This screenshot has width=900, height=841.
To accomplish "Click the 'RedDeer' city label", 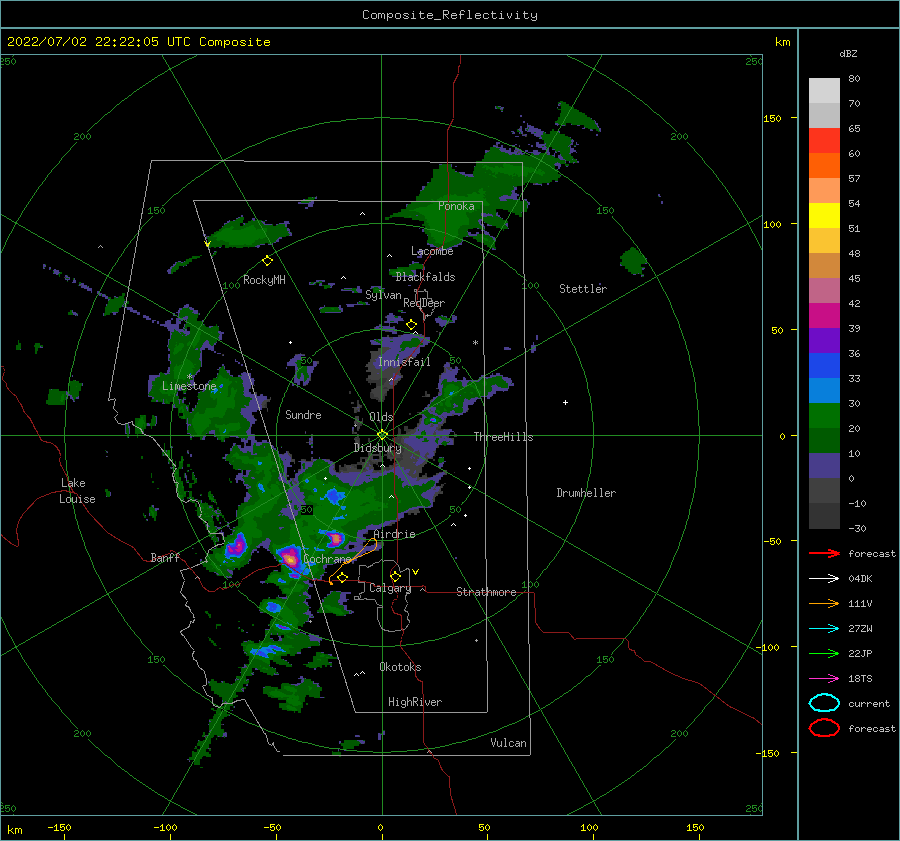I will 424,303.
